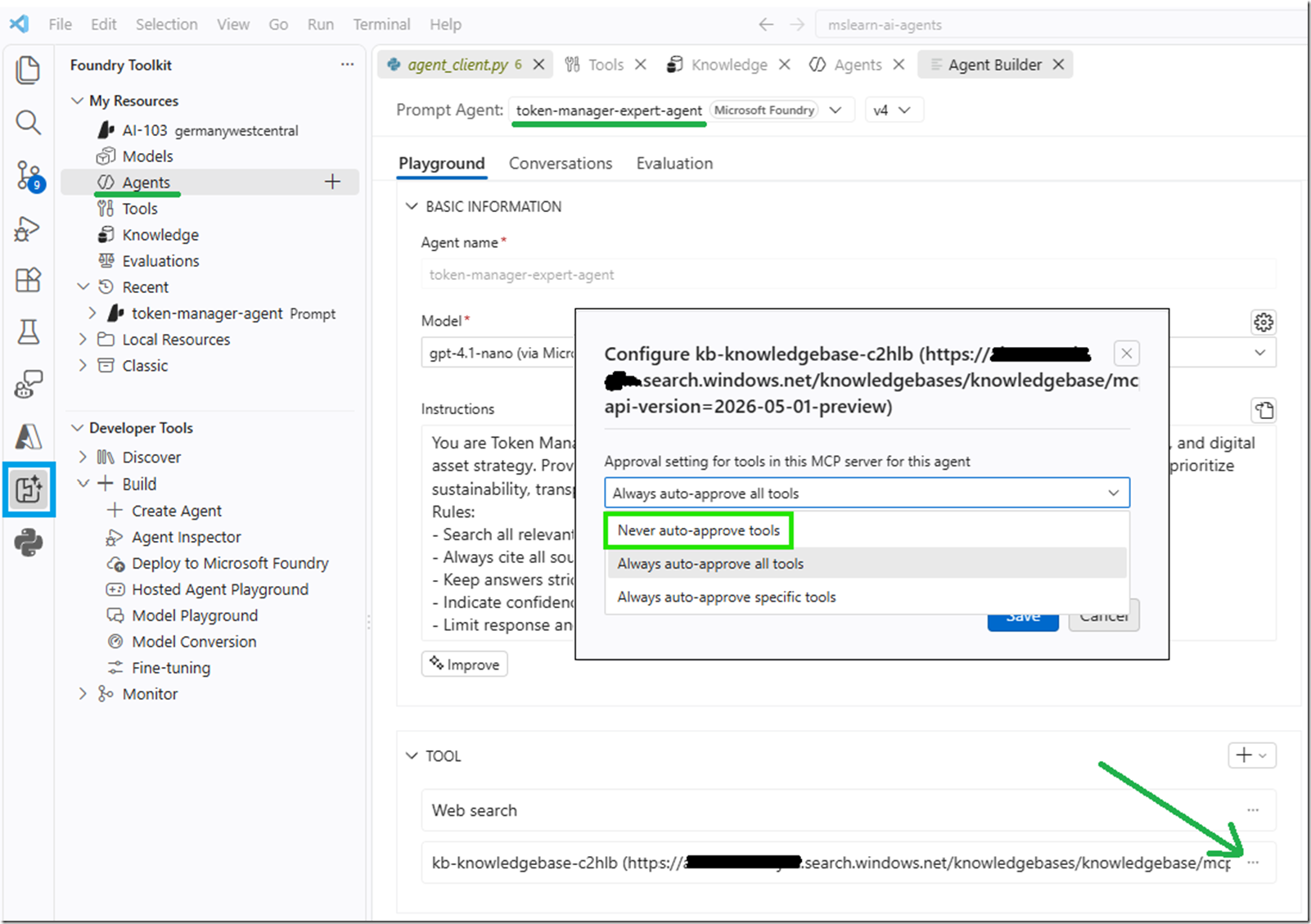This screenshot has height=924, width=1311.
Task: Open the add tool plus dropdown
Action: [x=1252, y=755]
